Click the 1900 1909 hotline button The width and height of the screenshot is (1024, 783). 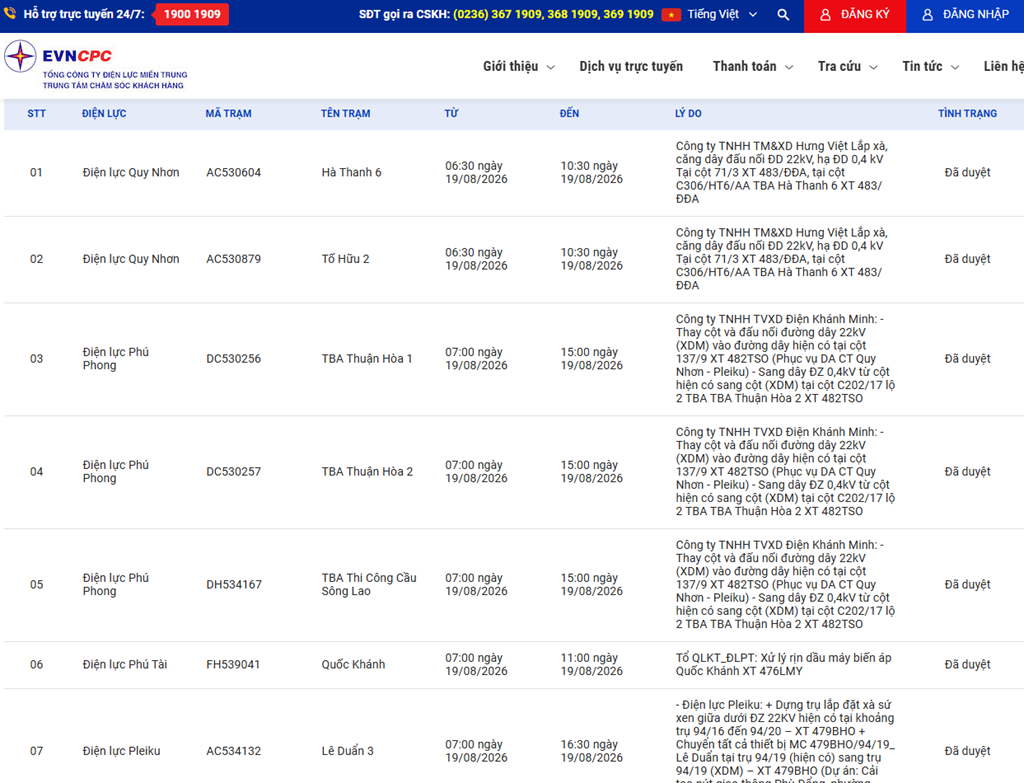[x=192, y=14]
